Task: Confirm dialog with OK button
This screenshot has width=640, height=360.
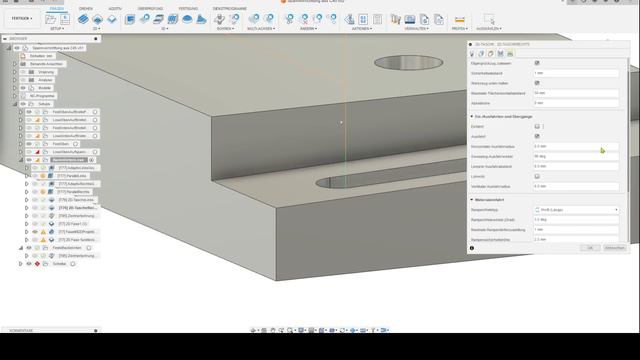Action: coord(590,248)
